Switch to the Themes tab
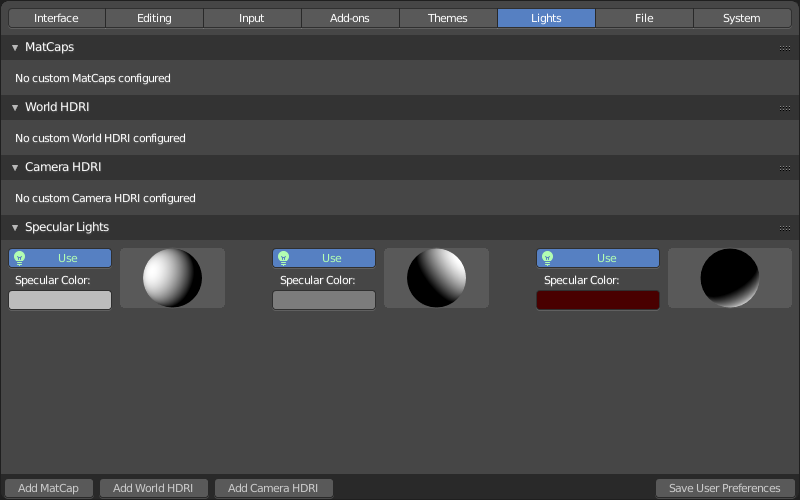 [x=448, y=18]
